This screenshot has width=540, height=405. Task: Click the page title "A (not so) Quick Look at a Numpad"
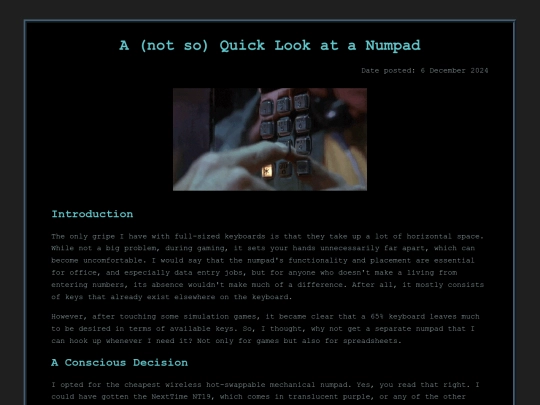(x=270, y=46)
